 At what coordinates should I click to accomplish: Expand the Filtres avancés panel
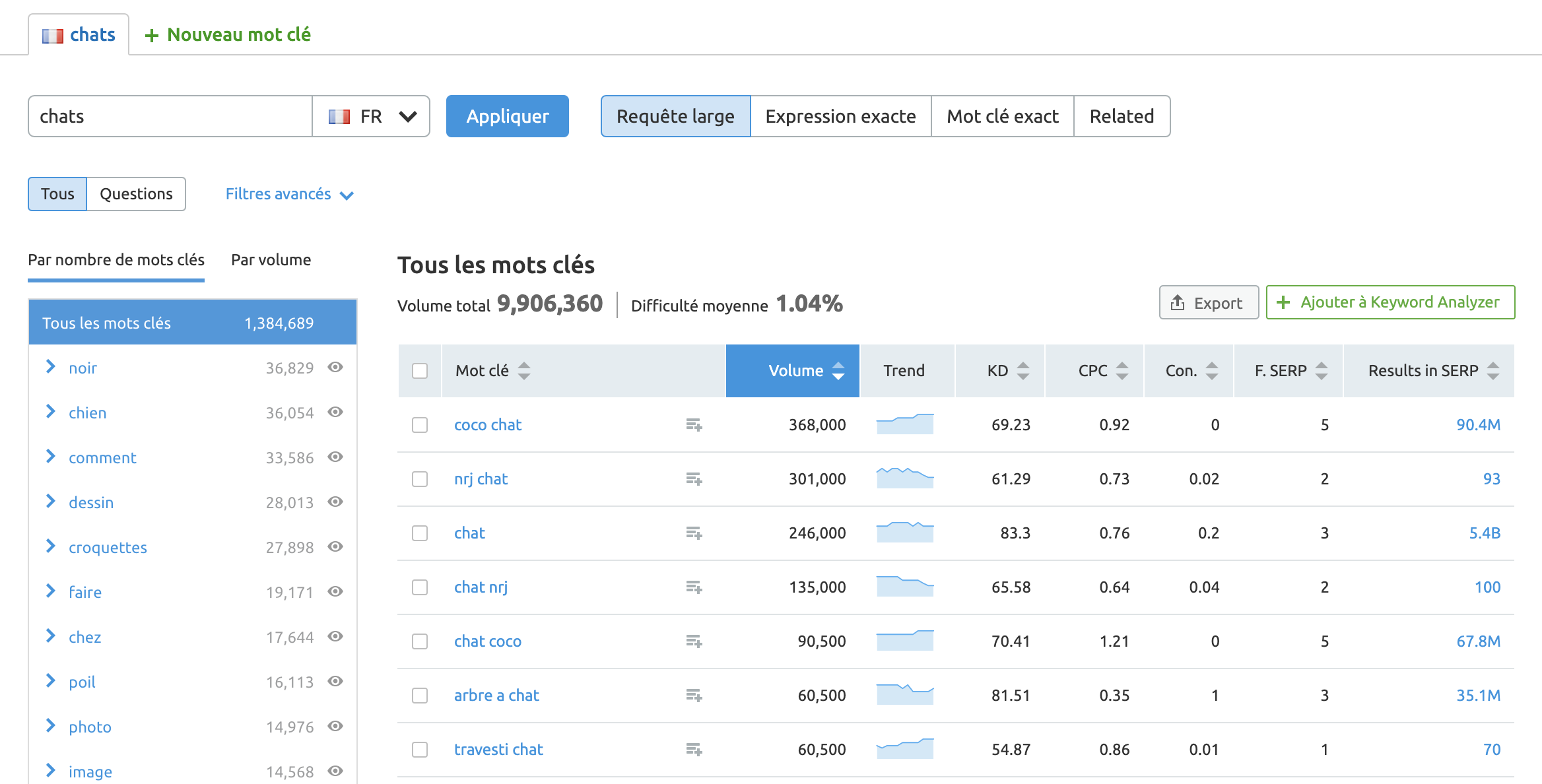289,194
